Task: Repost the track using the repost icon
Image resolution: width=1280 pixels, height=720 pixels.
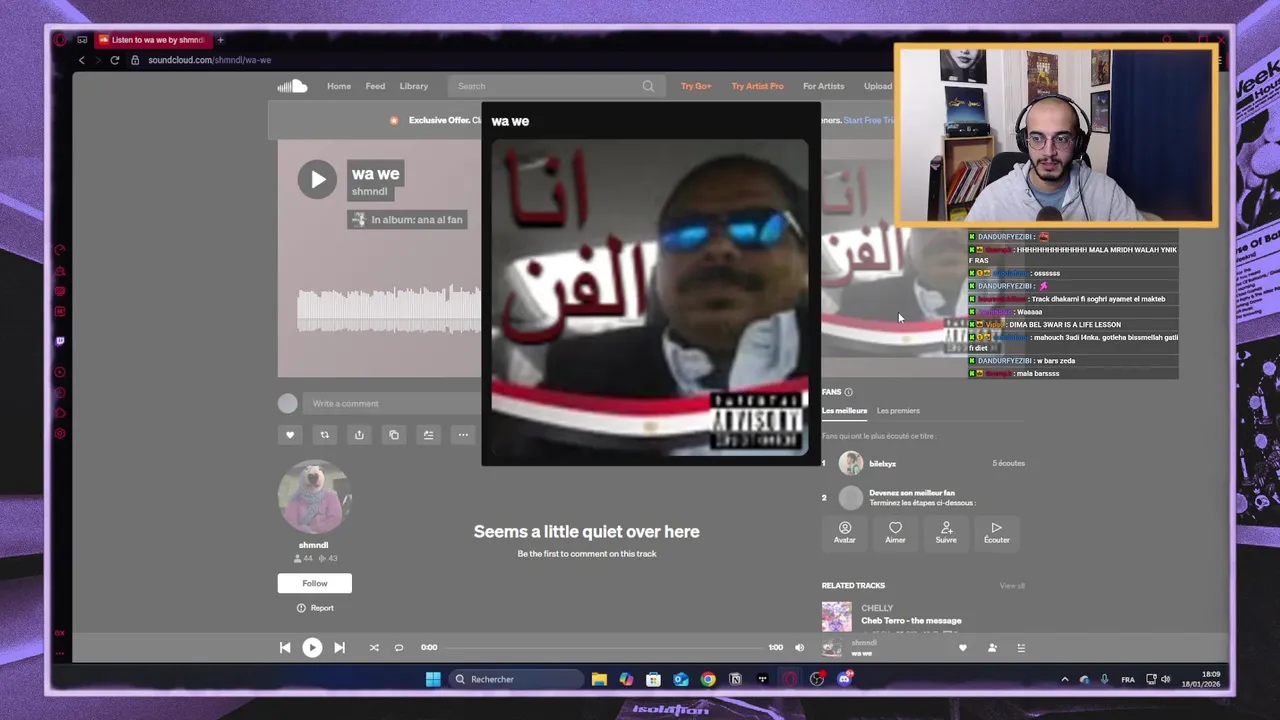Action: (x=324, y=435)
